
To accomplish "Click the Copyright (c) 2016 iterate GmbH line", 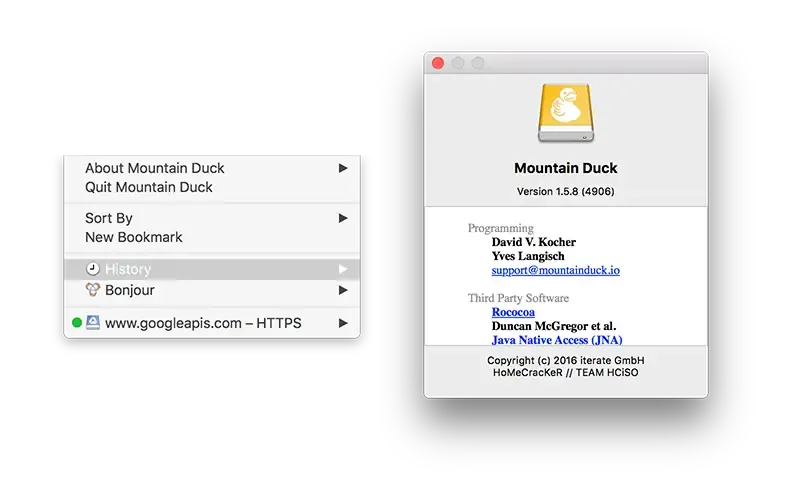I will point(566,360).
